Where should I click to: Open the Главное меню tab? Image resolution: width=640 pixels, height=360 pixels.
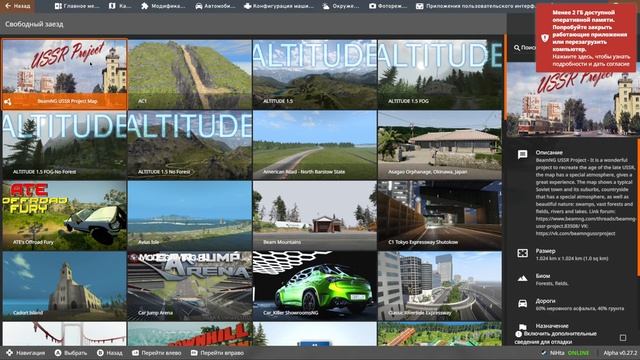76,6
